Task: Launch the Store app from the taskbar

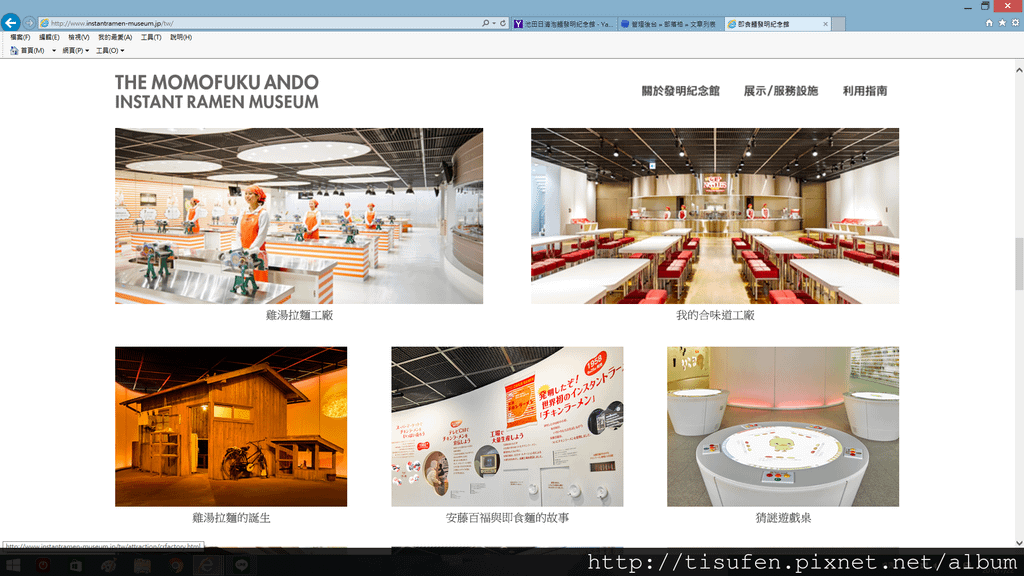Action: pos(76,565)
